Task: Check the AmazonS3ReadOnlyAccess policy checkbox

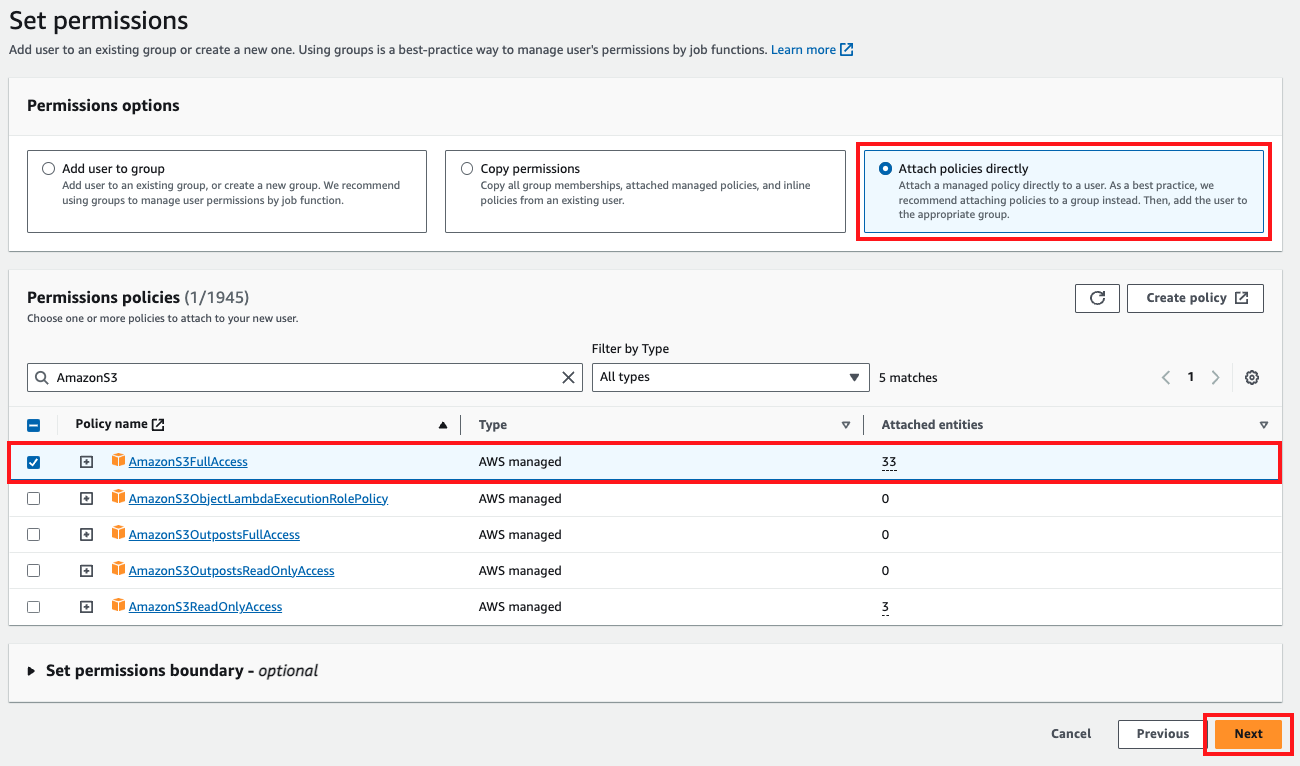Action: point(34,607)
